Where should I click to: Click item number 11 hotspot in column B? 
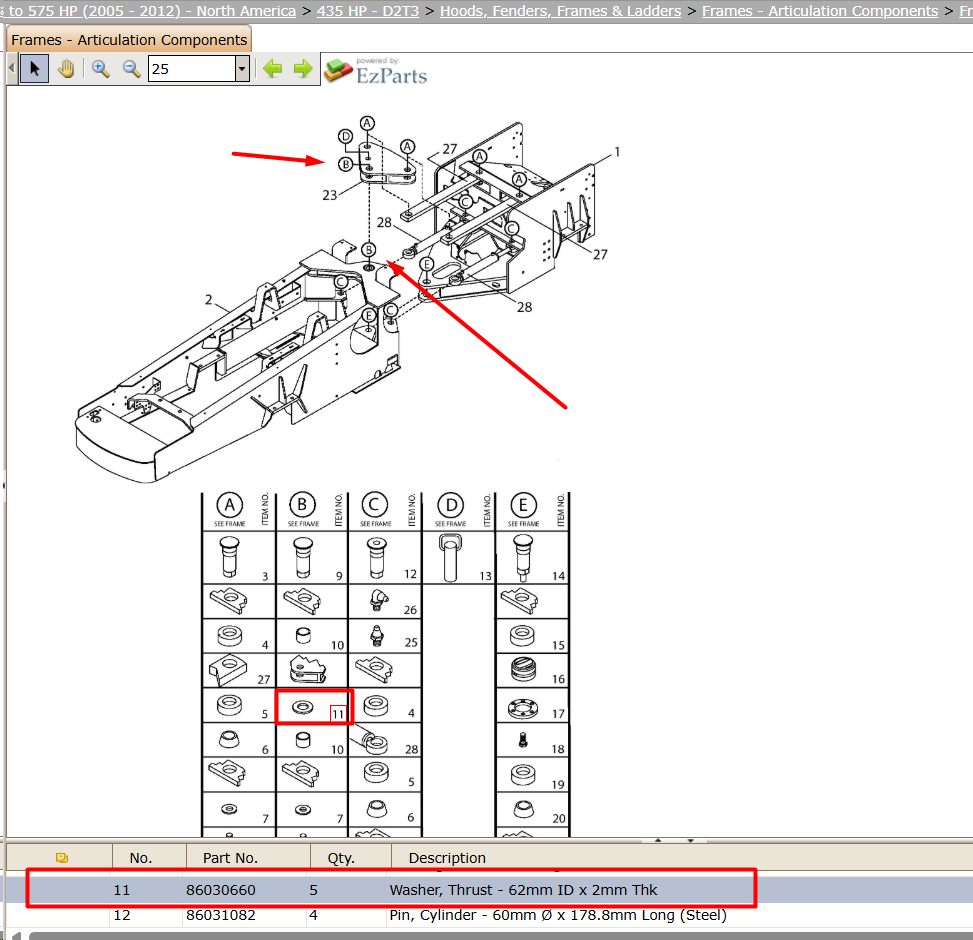click(x=338, y=714)
